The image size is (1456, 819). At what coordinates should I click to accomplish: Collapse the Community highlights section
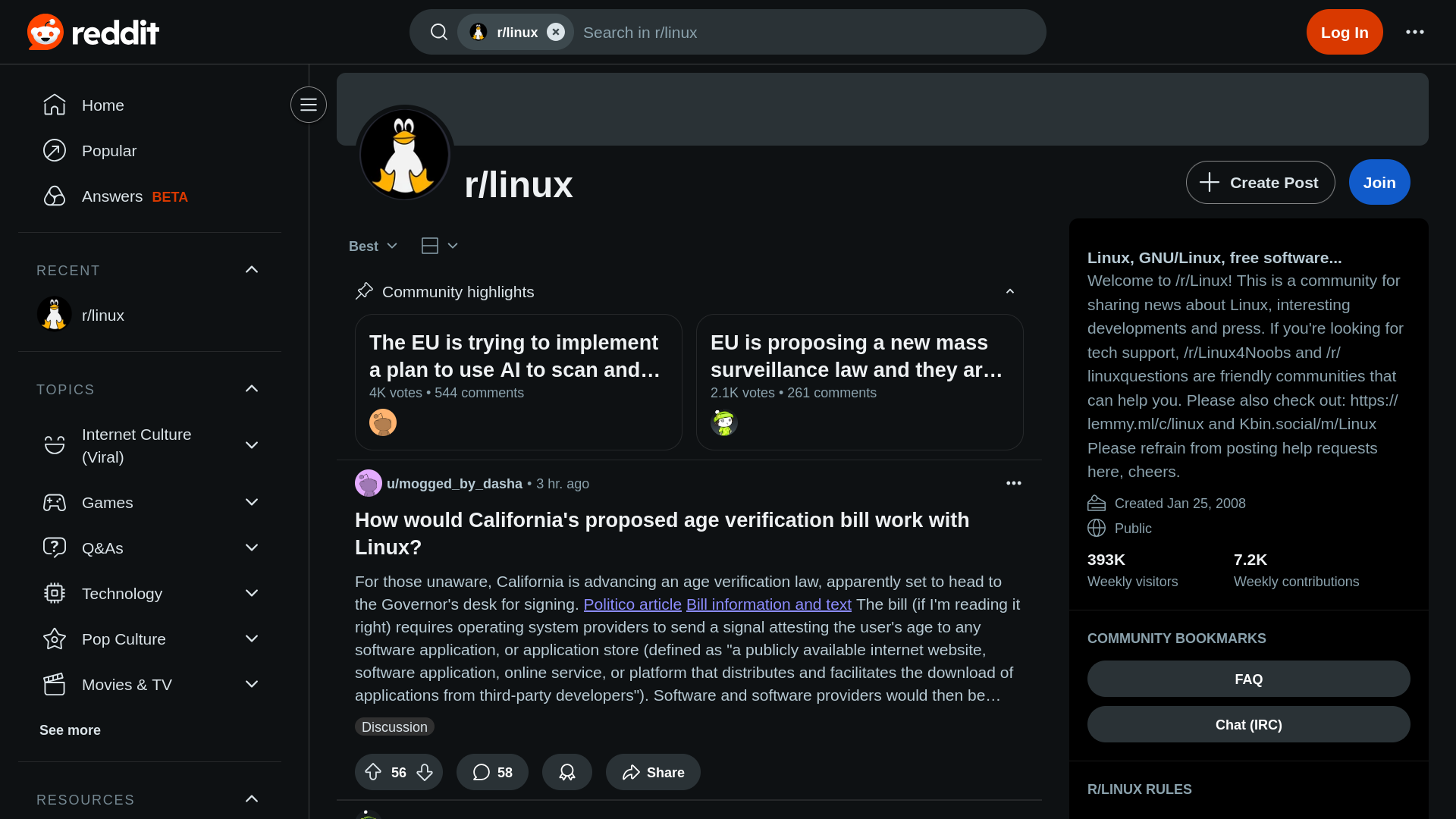tap(1009, 292)
